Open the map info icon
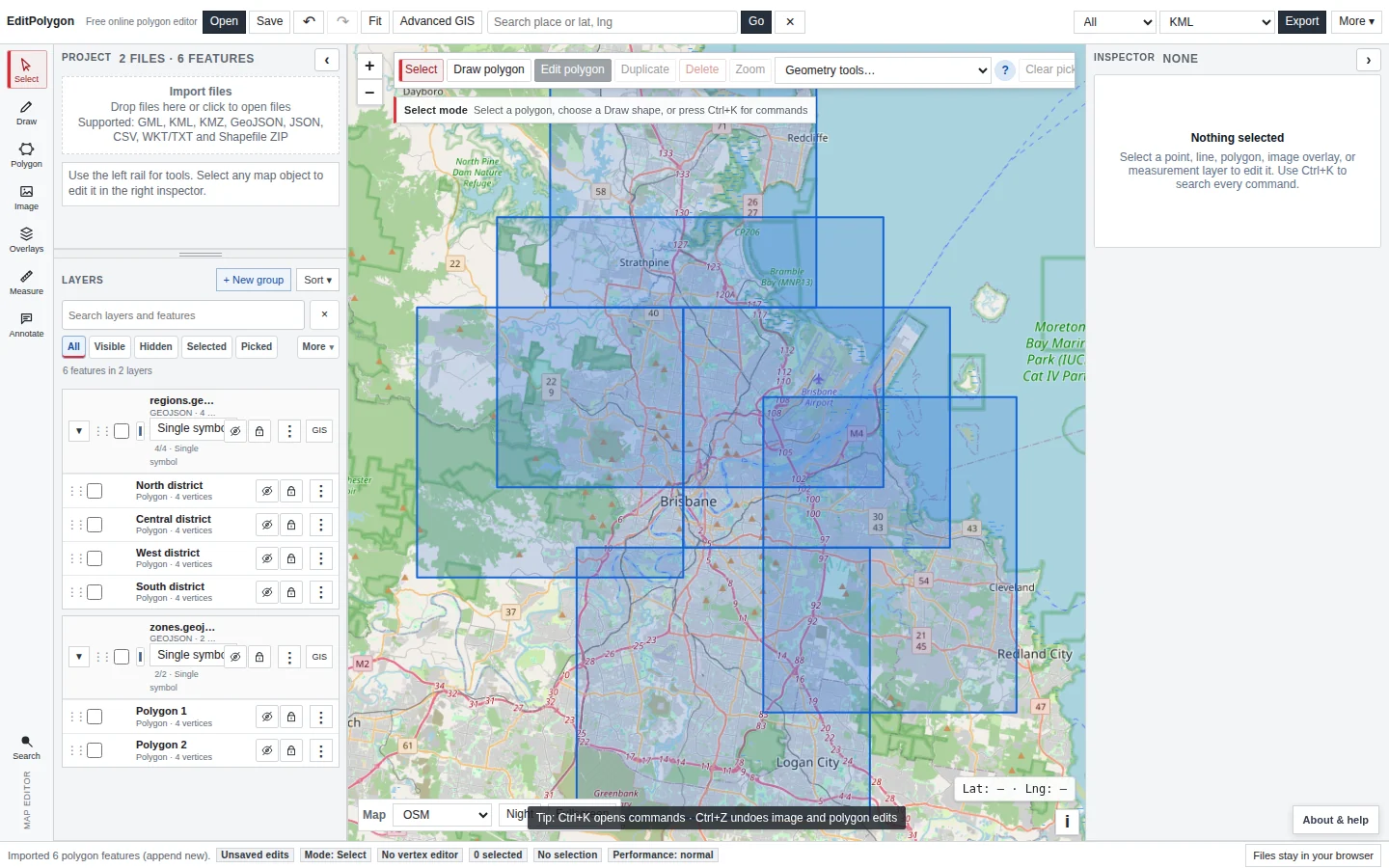The image size is (1389, 868). pyautogui.click(x=1067, y=822)
